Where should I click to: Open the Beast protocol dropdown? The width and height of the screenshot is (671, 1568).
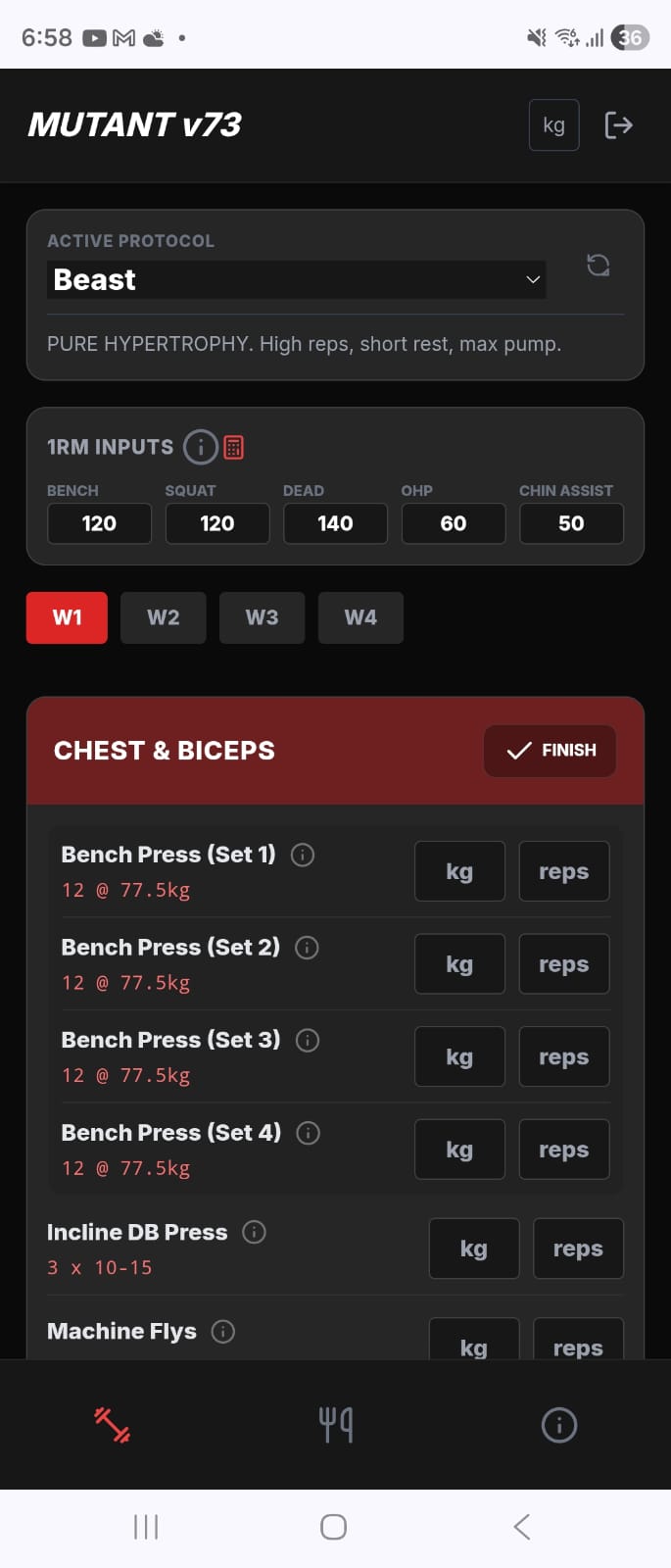pyautogui.click(x=296, y=279)
